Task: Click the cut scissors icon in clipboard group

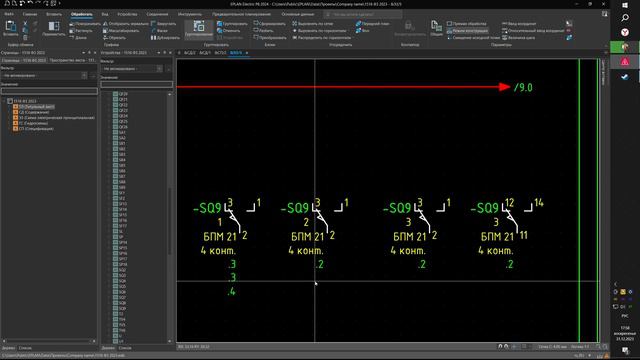Action: coord(25,24)
